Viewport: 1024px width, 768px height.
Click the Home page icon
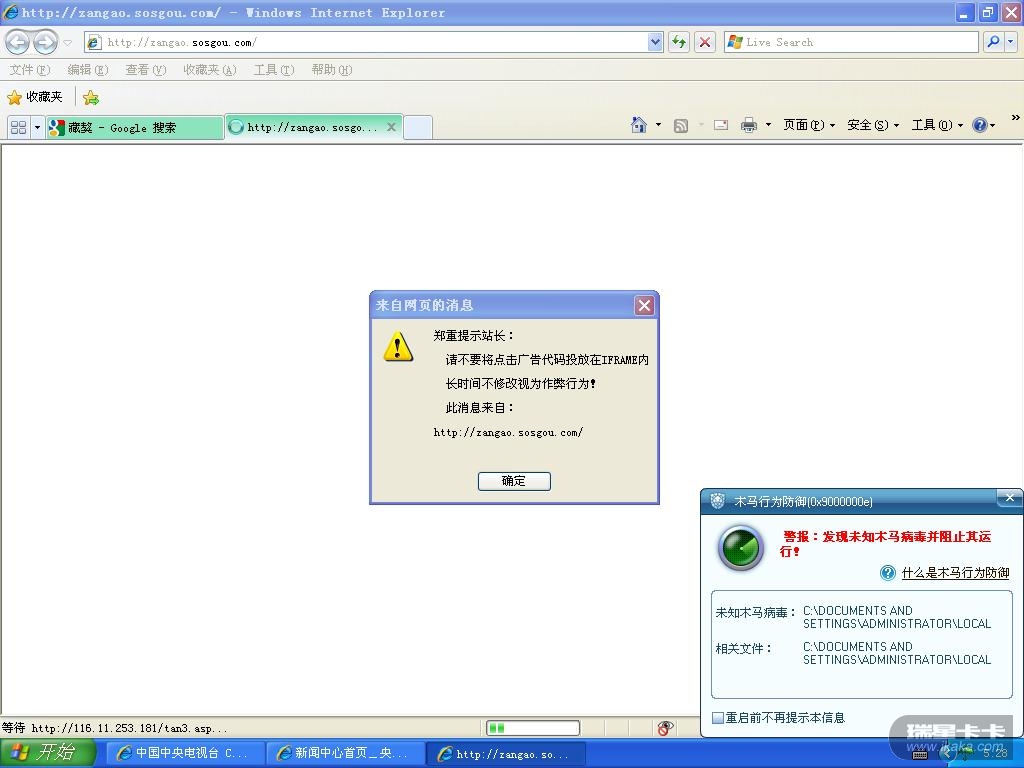click(x=639, y=125)
